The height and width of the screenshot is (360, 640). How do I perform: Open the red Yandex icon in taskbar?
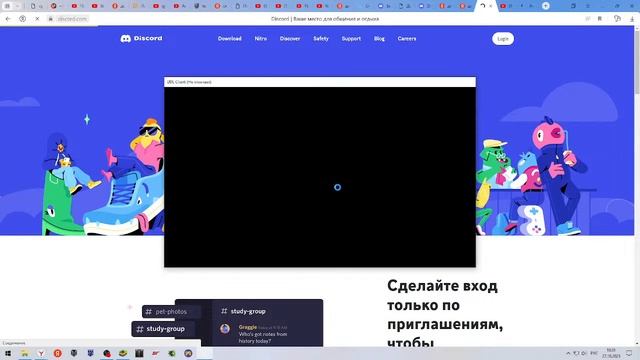tap(58, 353)
